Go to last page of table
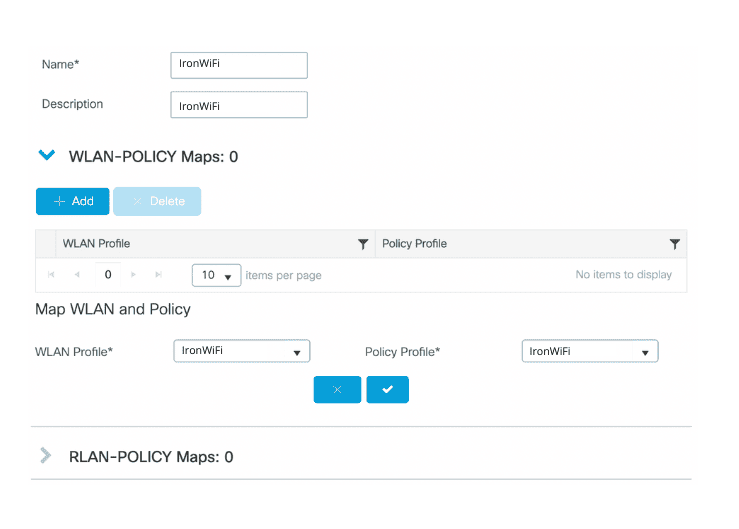 tap(159, 275)
